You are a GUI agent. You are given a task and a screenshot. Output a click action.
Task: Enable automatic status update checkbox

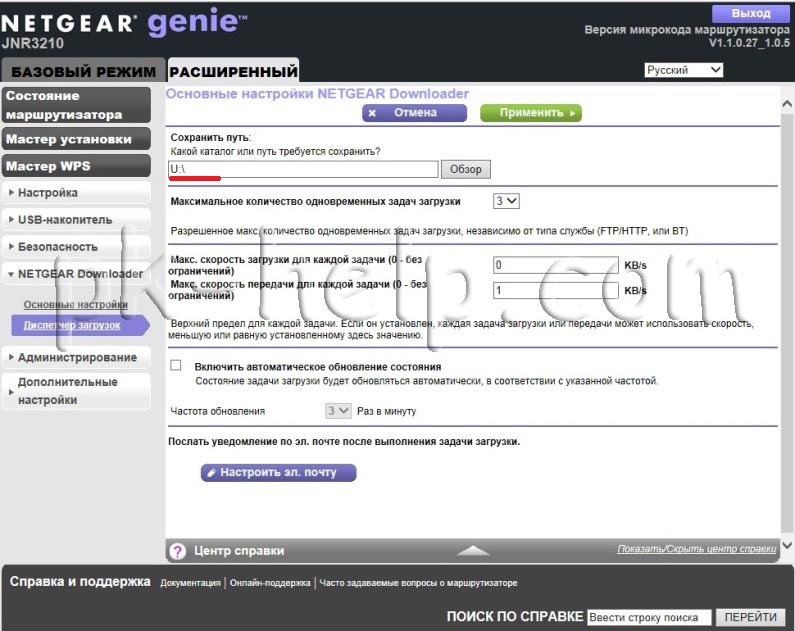pos(176,365)
